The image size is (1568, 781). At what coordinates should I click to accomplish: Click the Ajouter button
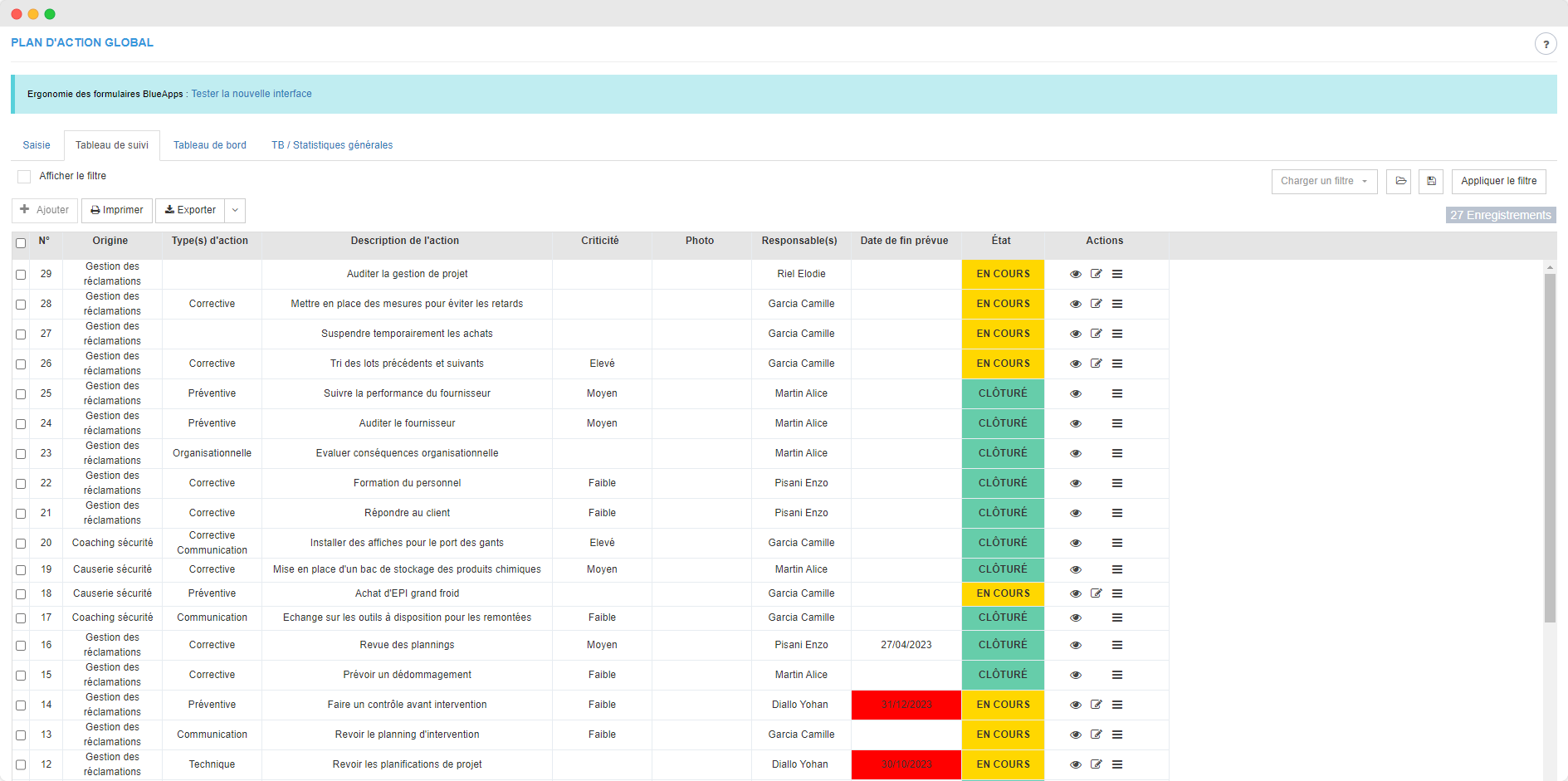[45, 210]
